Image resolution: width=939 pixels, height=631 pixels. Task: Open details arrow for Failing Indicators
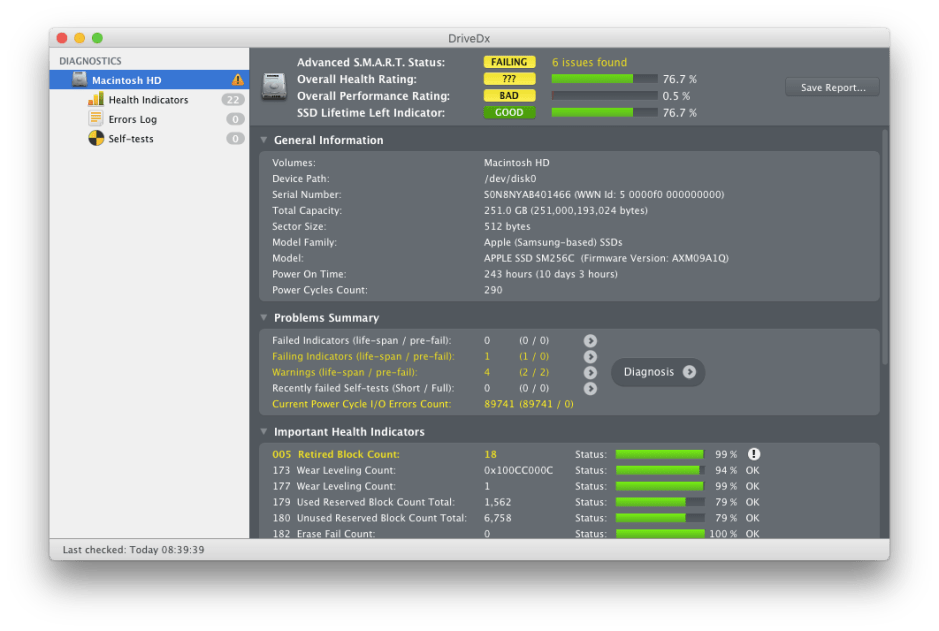click(590, 356)
